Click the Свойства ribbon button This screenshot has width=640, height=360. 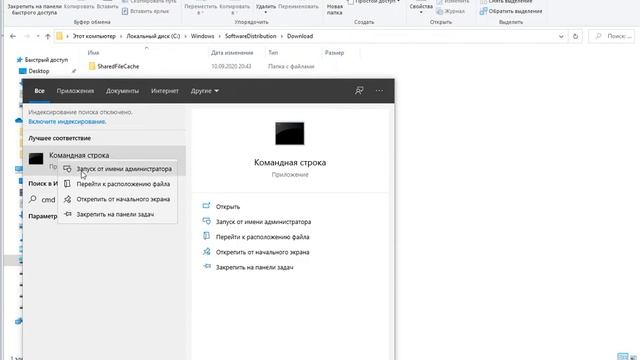tap(421, 7)
